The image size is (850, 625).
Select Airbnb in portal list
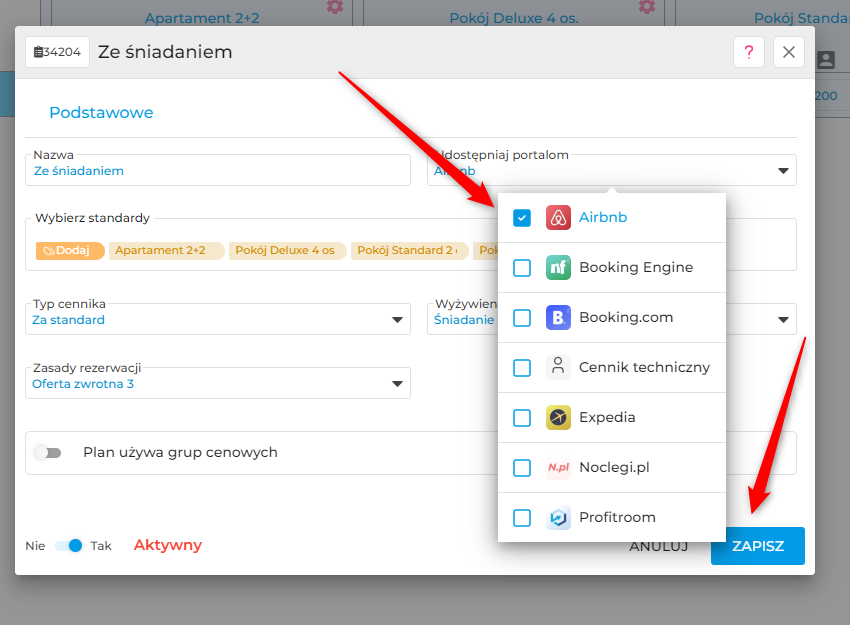pyautogui.click(x=611, y=217)
